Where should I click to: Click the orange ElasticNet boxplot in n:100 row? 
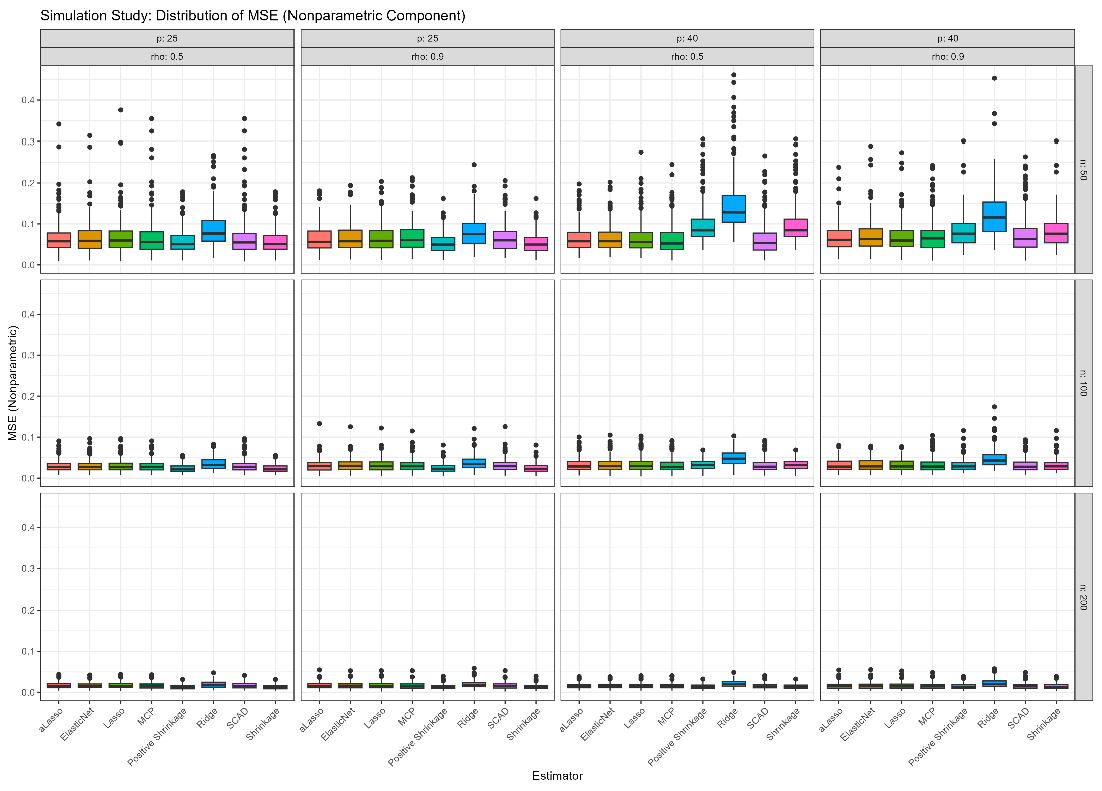(x=87, y=466)
